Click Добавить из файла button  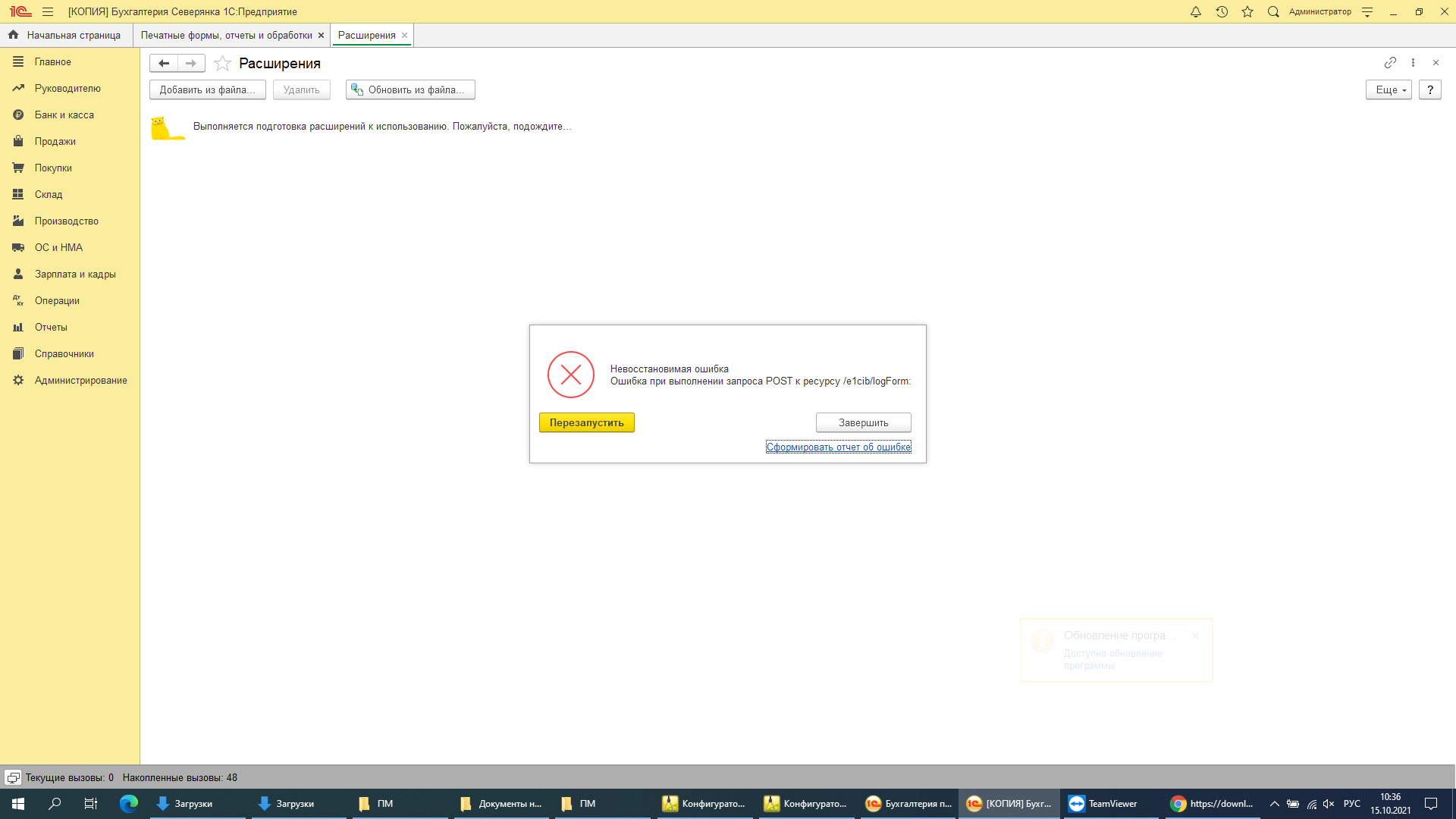coord(207,89)
